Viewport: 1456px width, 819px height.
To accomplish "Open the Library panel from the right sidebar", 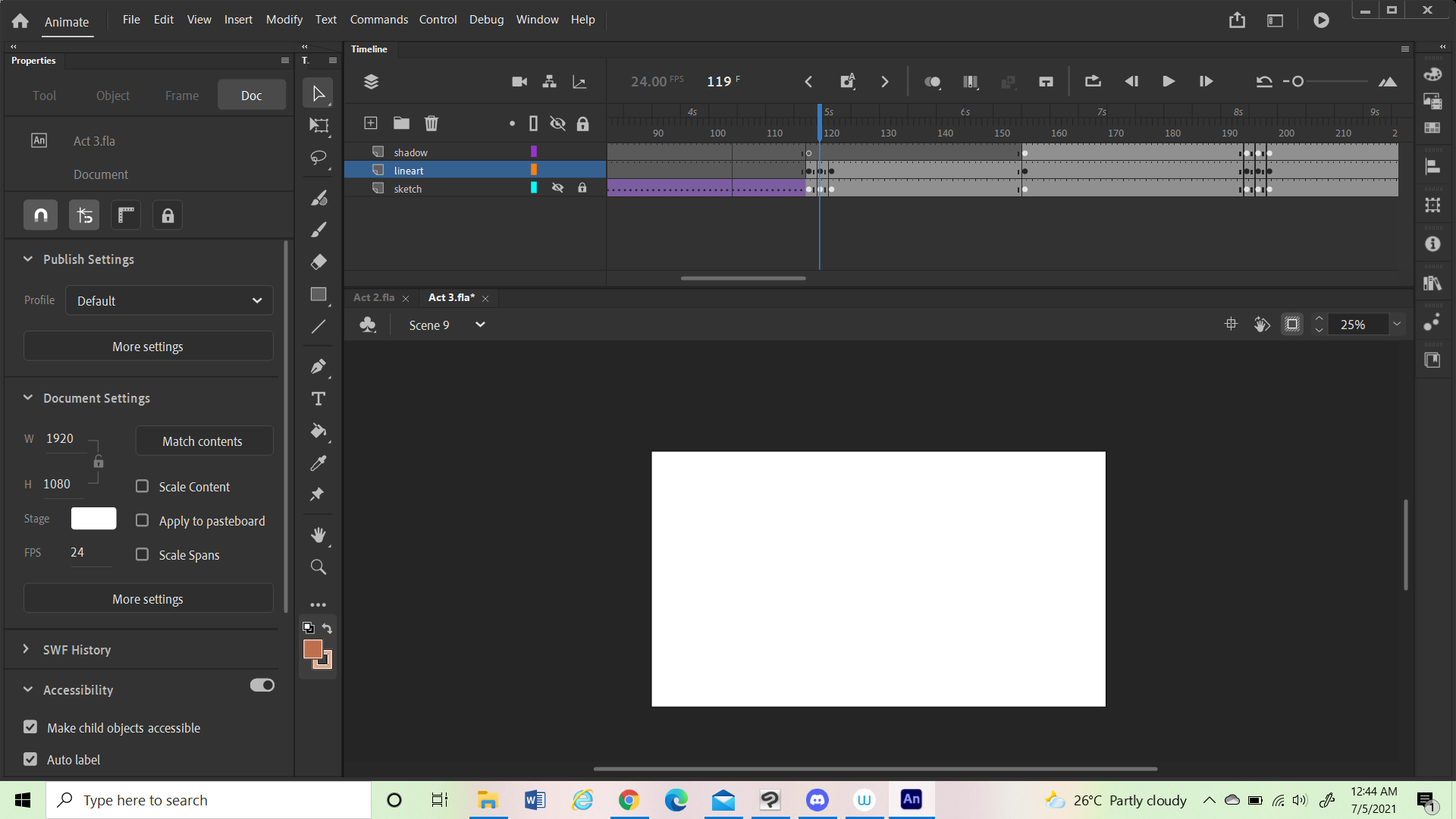I will click(1433, 283).
